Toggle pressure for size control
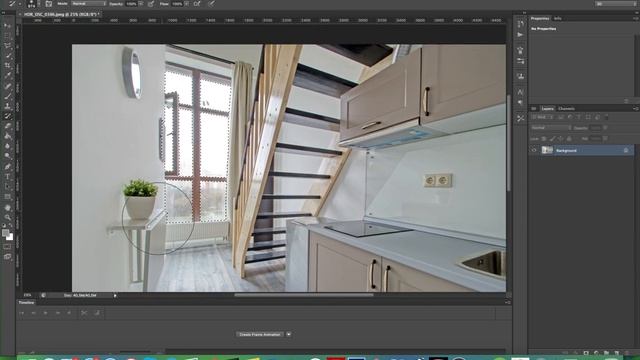The width and height of the screenshot is (640, 360). pyautogui.click(x=211, y=4)
